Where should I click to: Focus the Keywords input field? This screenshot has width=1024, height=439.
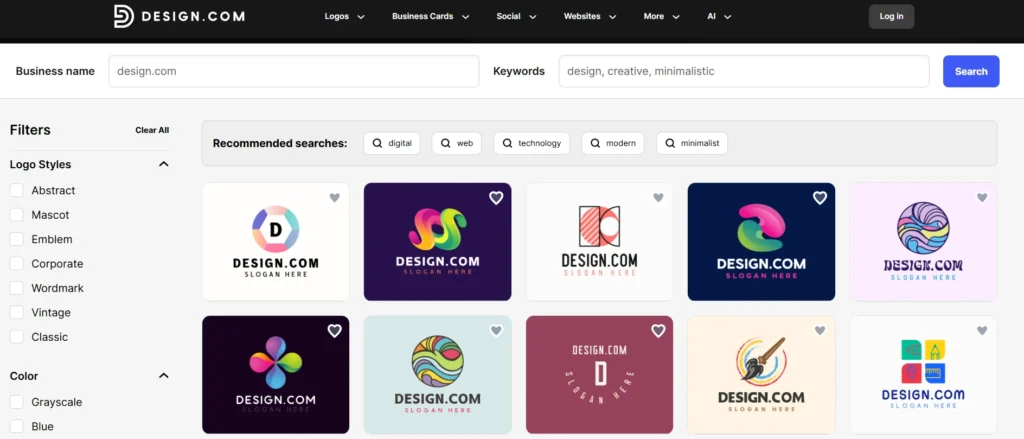coord(744,71)
